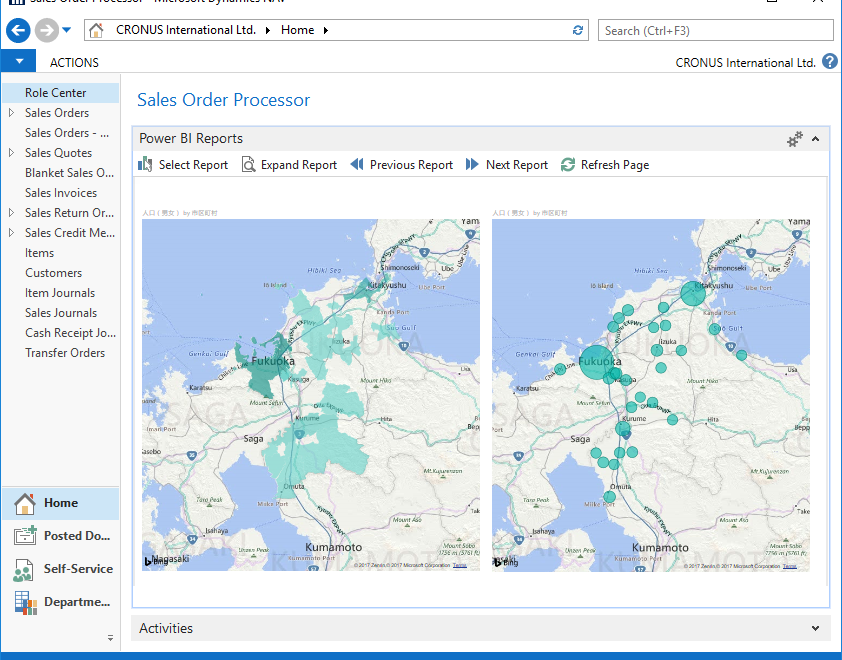Image resolution: width=842 pixels, height=660 pixels.
Task: Click the Expand Report action label
Action: [299, 165]
